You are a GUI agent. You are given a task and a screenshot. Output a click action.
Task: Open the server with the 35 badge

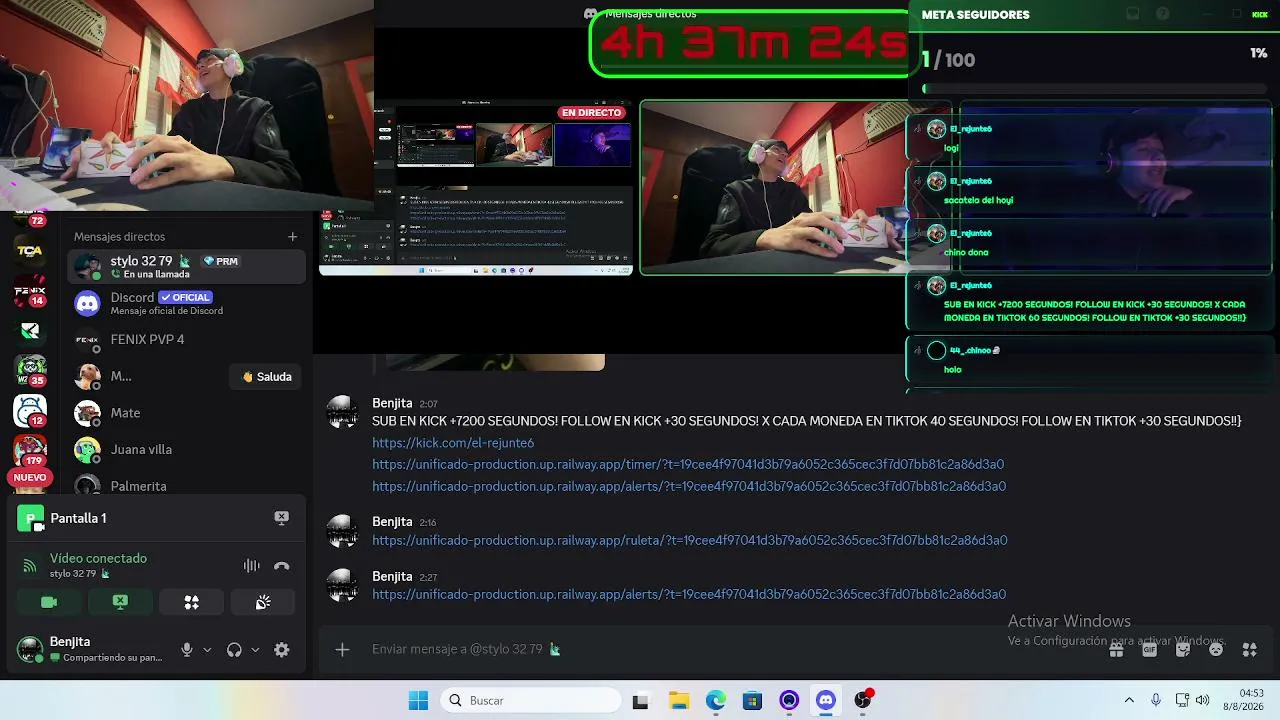click(x=30, y=370)
